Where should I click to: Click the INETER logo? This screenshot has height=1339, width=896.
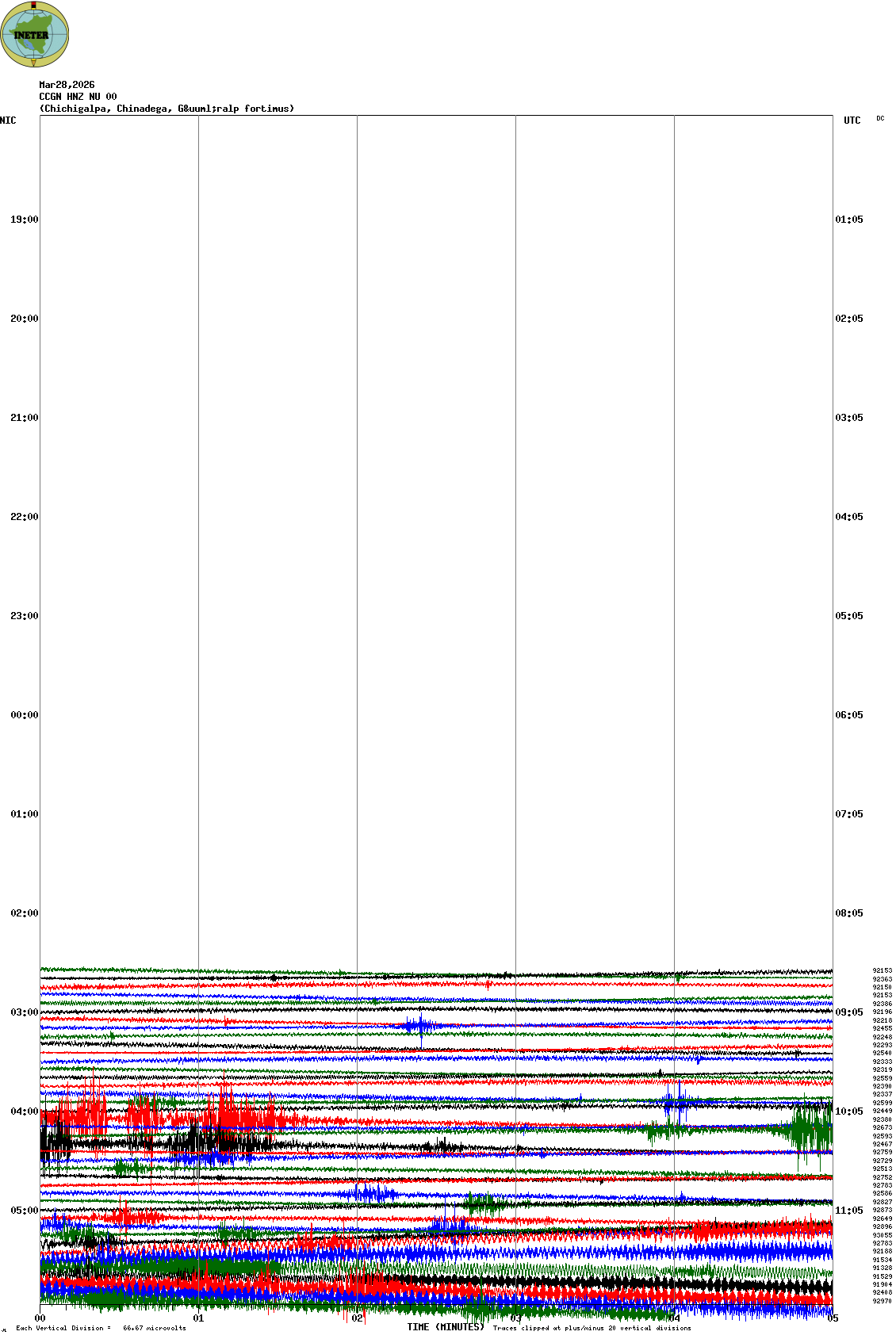coord(35,34)
